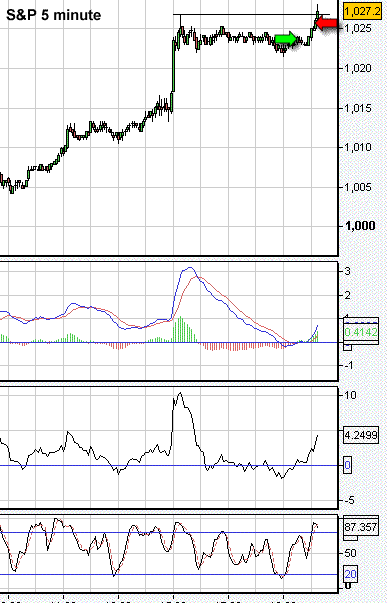Select the yellow 1,027.2 current price label
Viewport: 387px width, 603px height.
362,11
